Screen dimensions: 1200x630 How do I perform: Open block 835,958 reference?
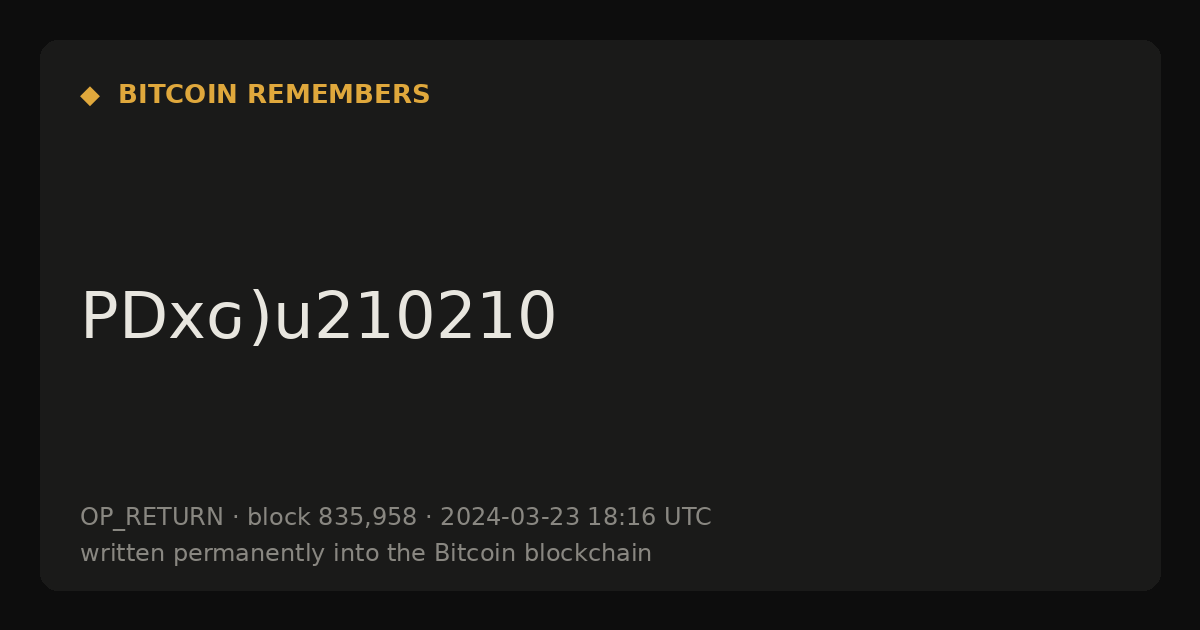click(332, 518)
